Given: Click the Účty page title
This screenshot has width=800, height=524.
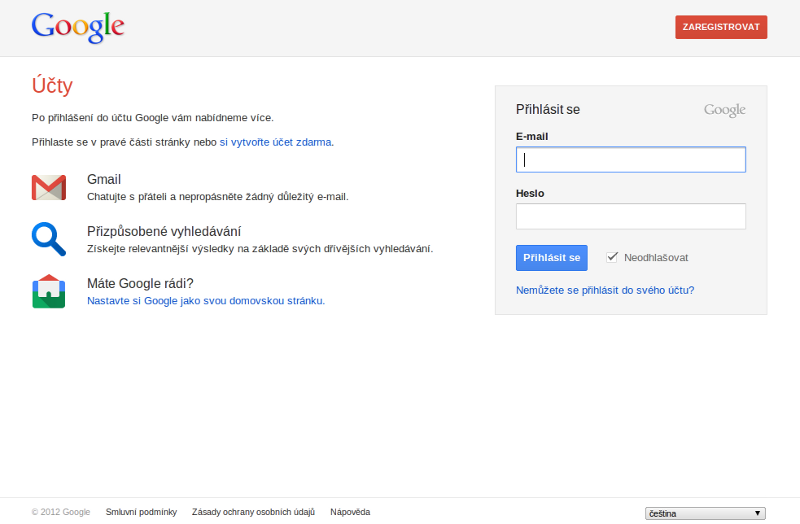Looking at the screenshot, I should tap(52, 85).
